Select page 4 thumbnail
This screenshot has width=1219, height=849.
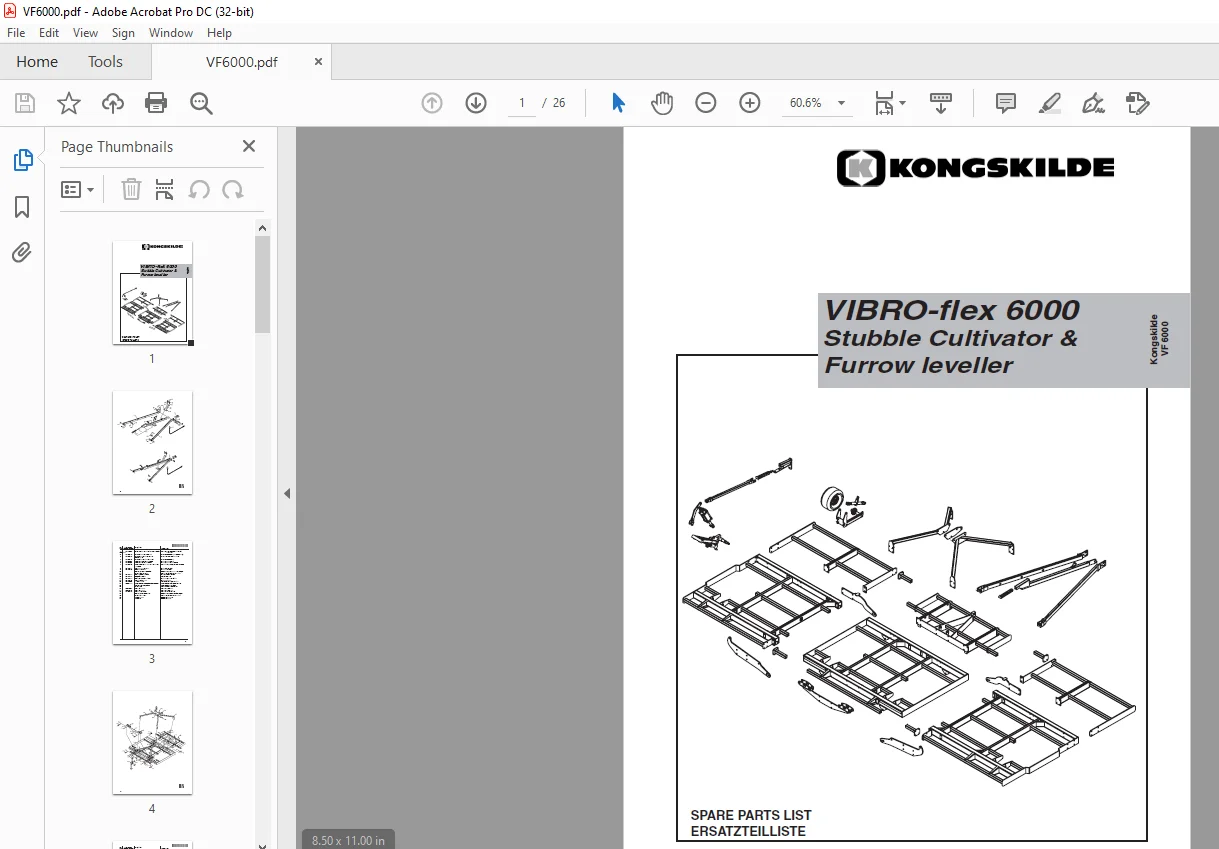pos(152,742)
